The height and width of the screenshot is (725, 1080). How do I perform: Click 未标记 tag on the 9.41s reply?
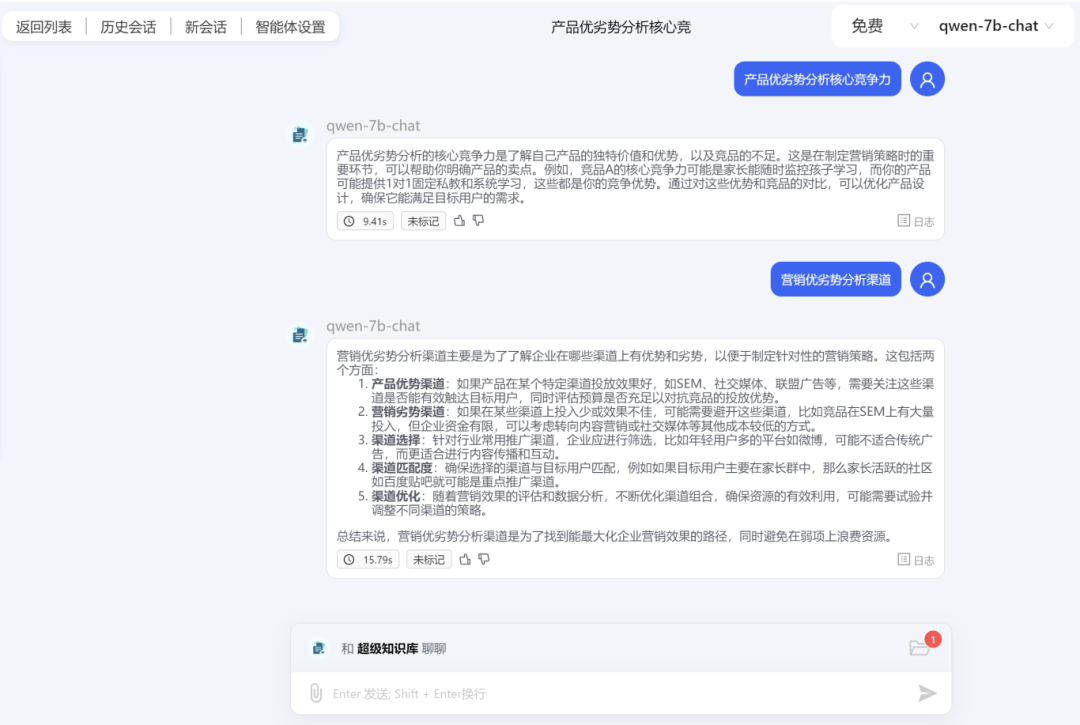[x=423, y=221]
